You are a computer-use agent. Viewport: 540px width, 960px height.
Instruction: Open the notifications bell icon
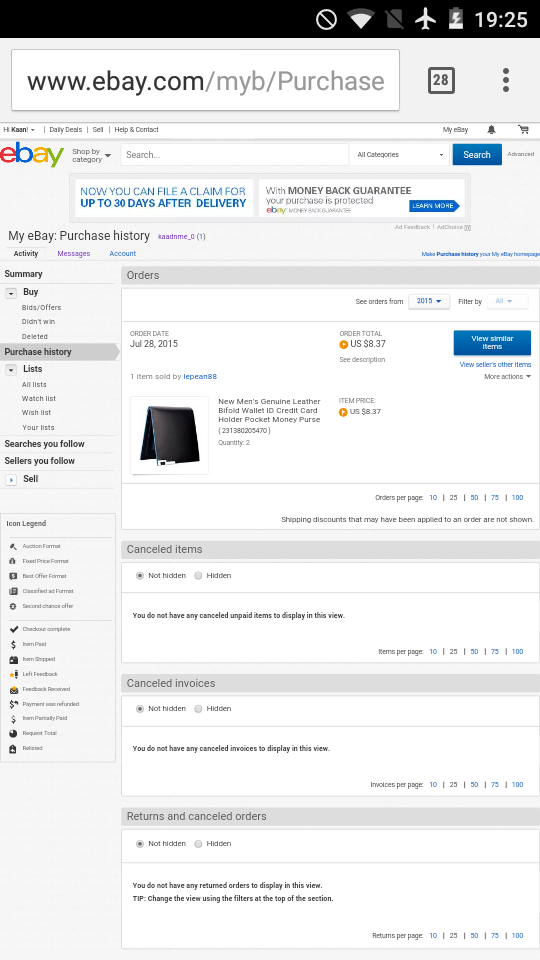(x=492, y=129)
